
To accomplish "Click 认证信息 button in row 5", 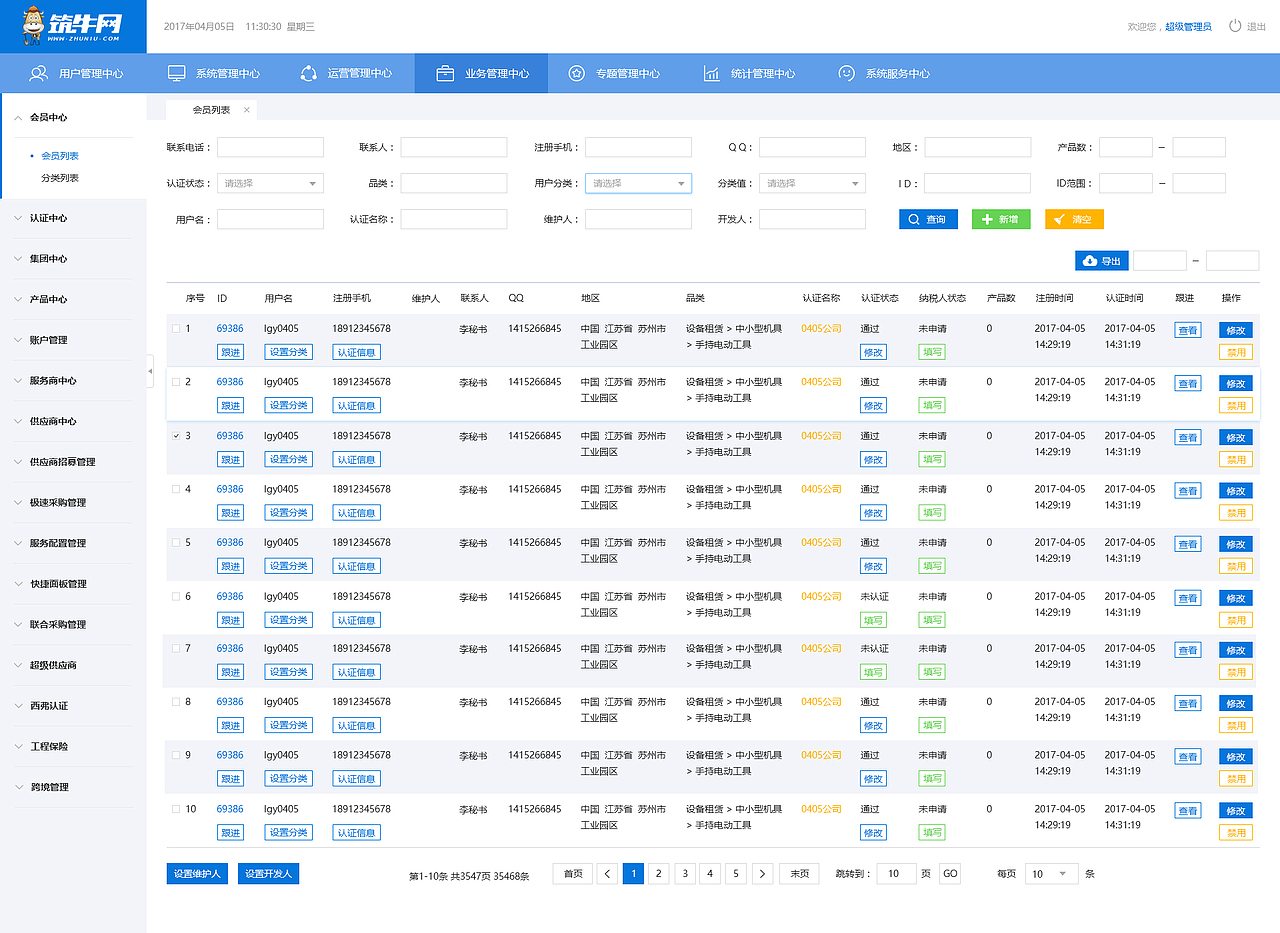I will pos(356,566).
